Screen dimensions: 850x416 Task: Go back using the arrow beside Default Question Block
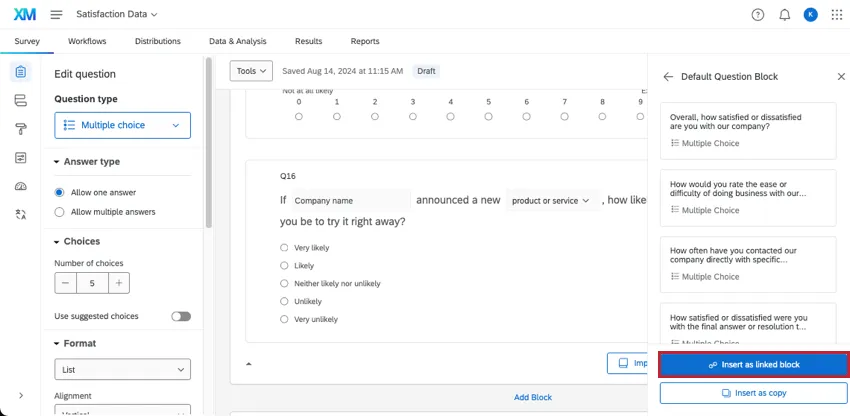668,76
